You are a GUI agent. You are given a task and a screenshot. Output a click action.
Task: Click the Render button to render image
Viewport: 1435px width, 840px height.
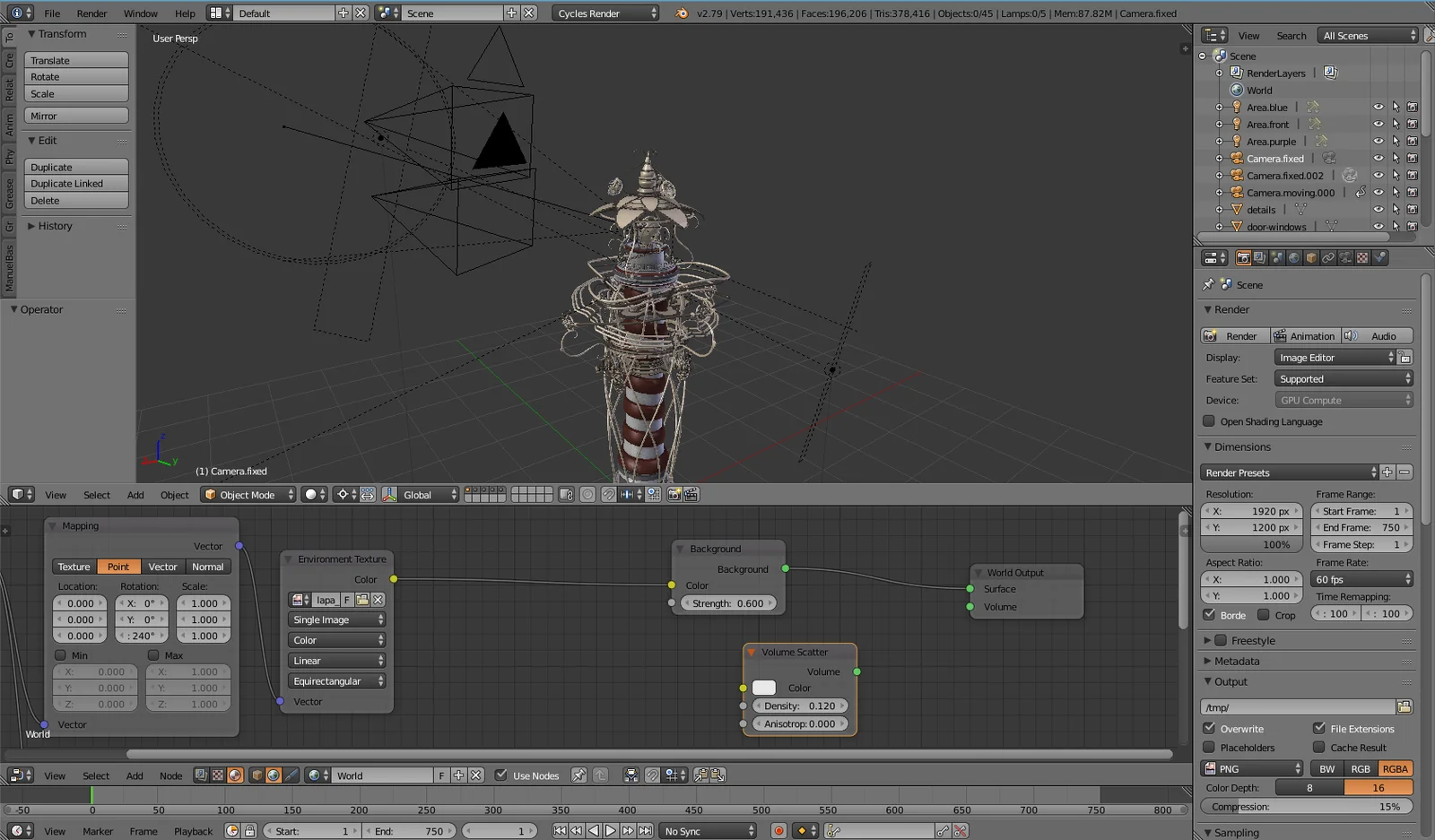[1235, 335]
